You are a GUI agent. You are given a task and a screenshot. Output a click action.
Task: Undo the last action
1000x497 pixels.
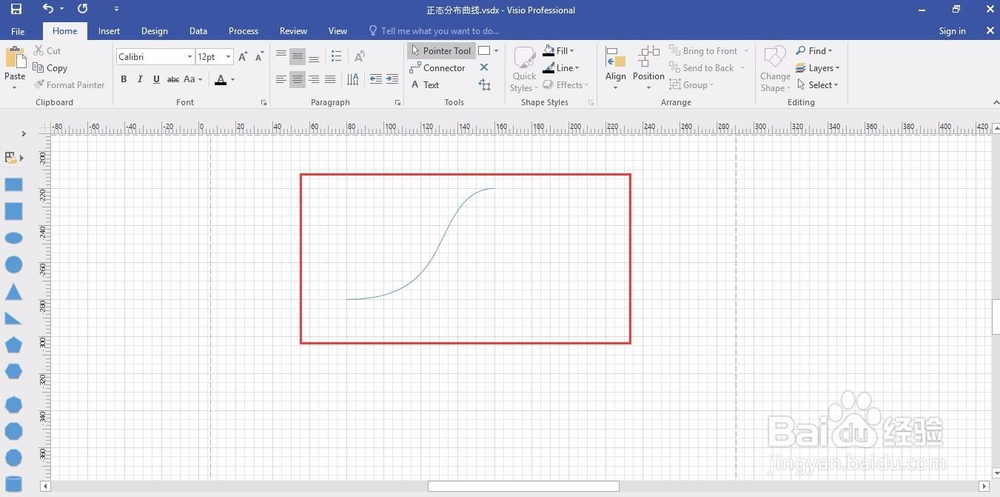[48, 9]
